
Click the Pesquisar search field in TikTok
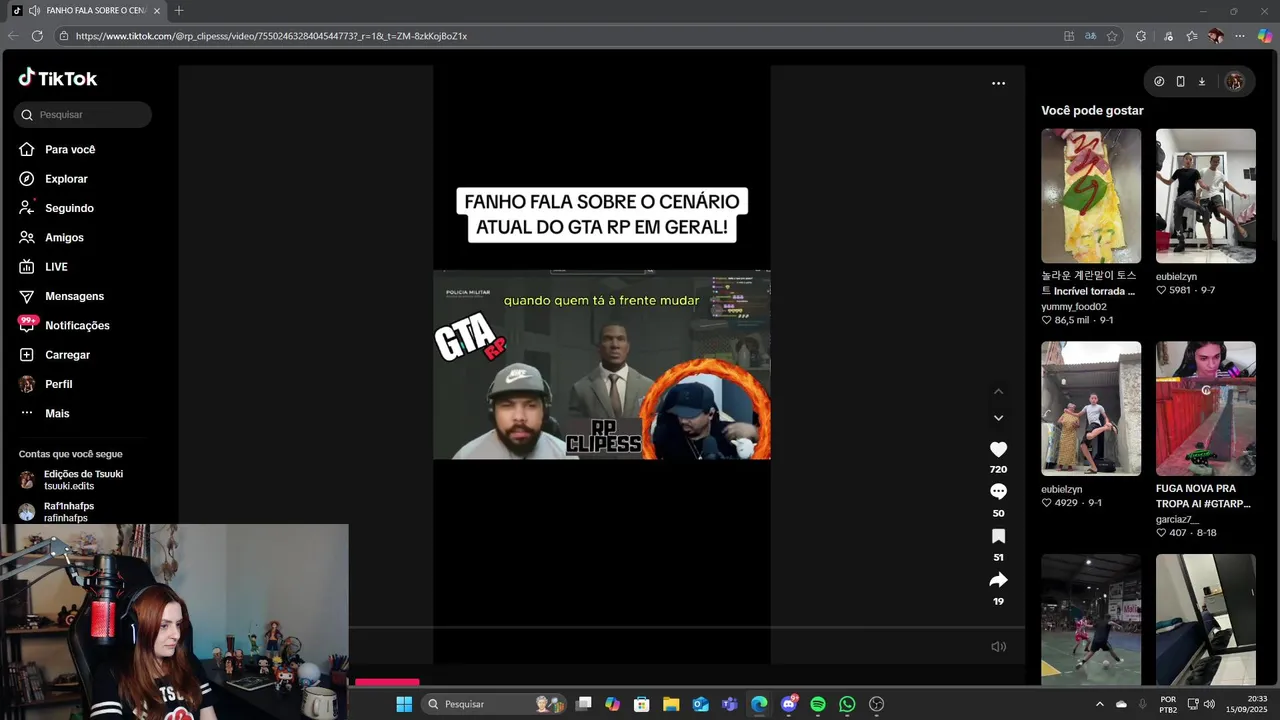tap(83, 115)
